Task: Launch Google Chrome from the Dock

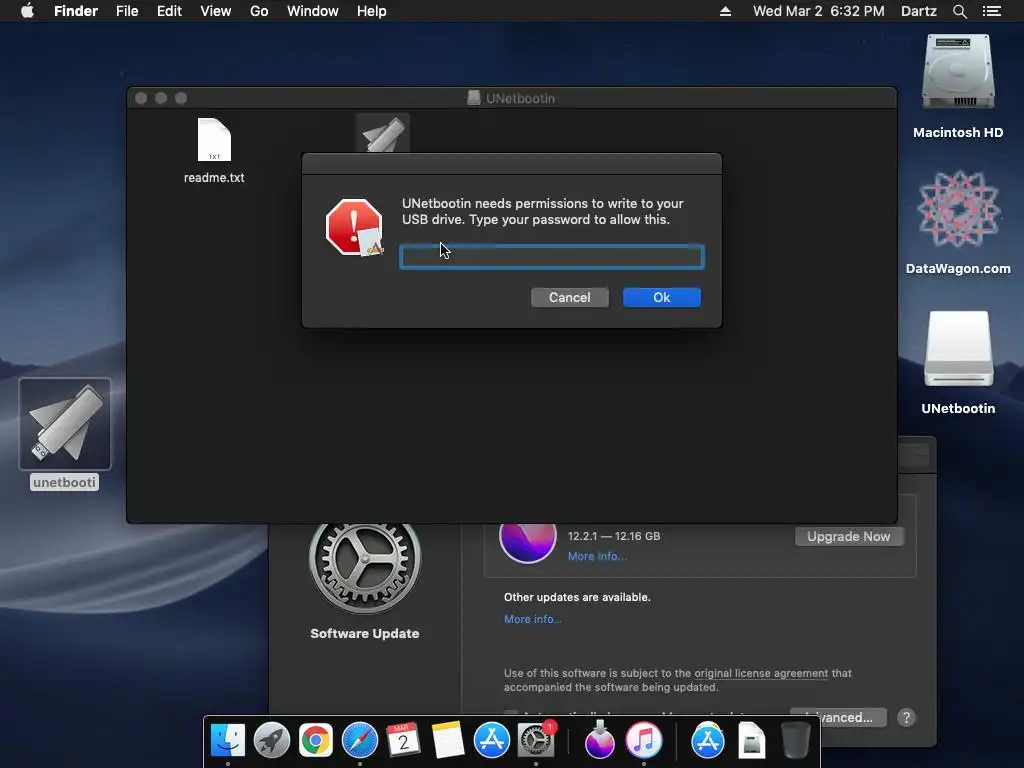Action: point(316,741)
